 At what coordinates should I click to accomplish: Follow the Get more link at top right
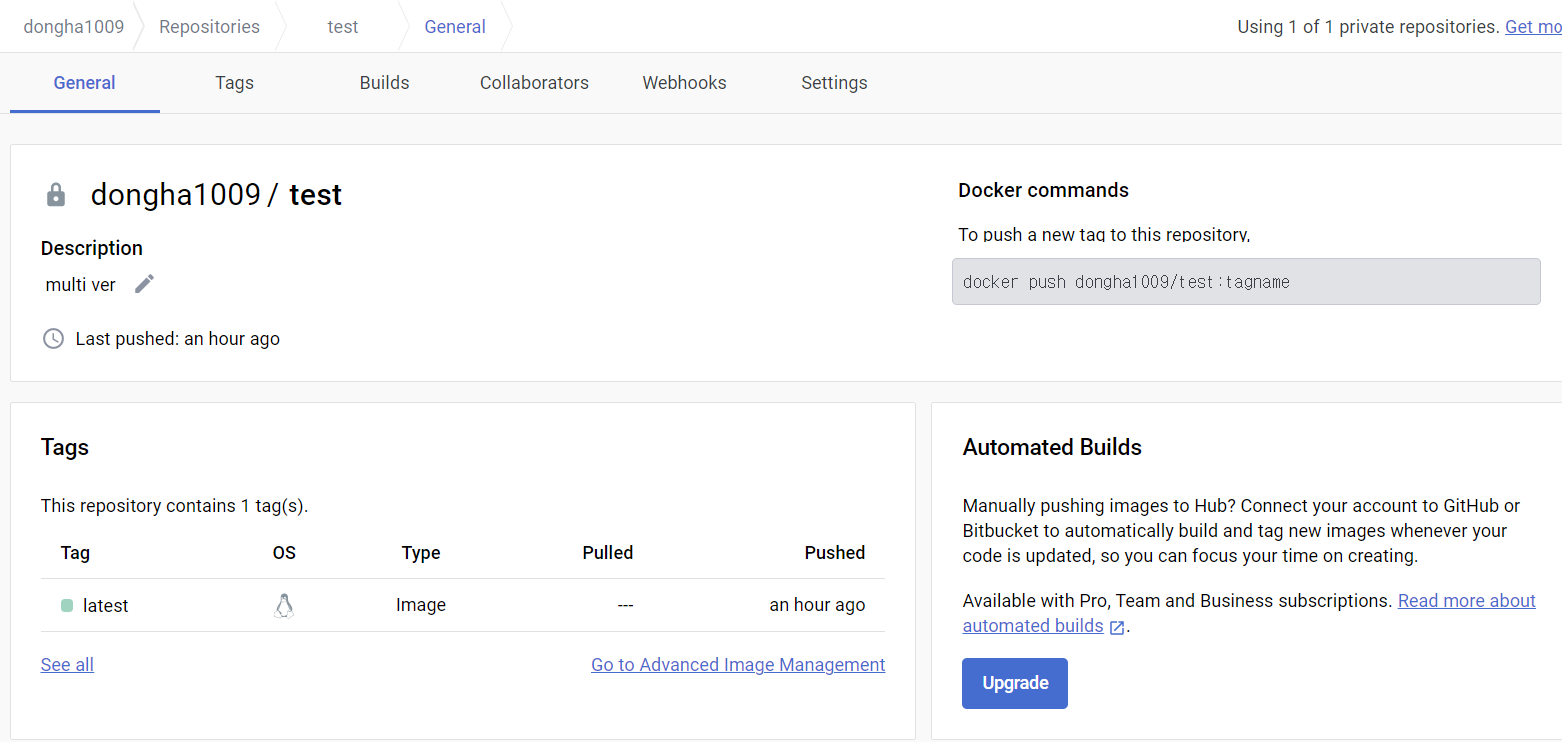[x=1533, y=27]
